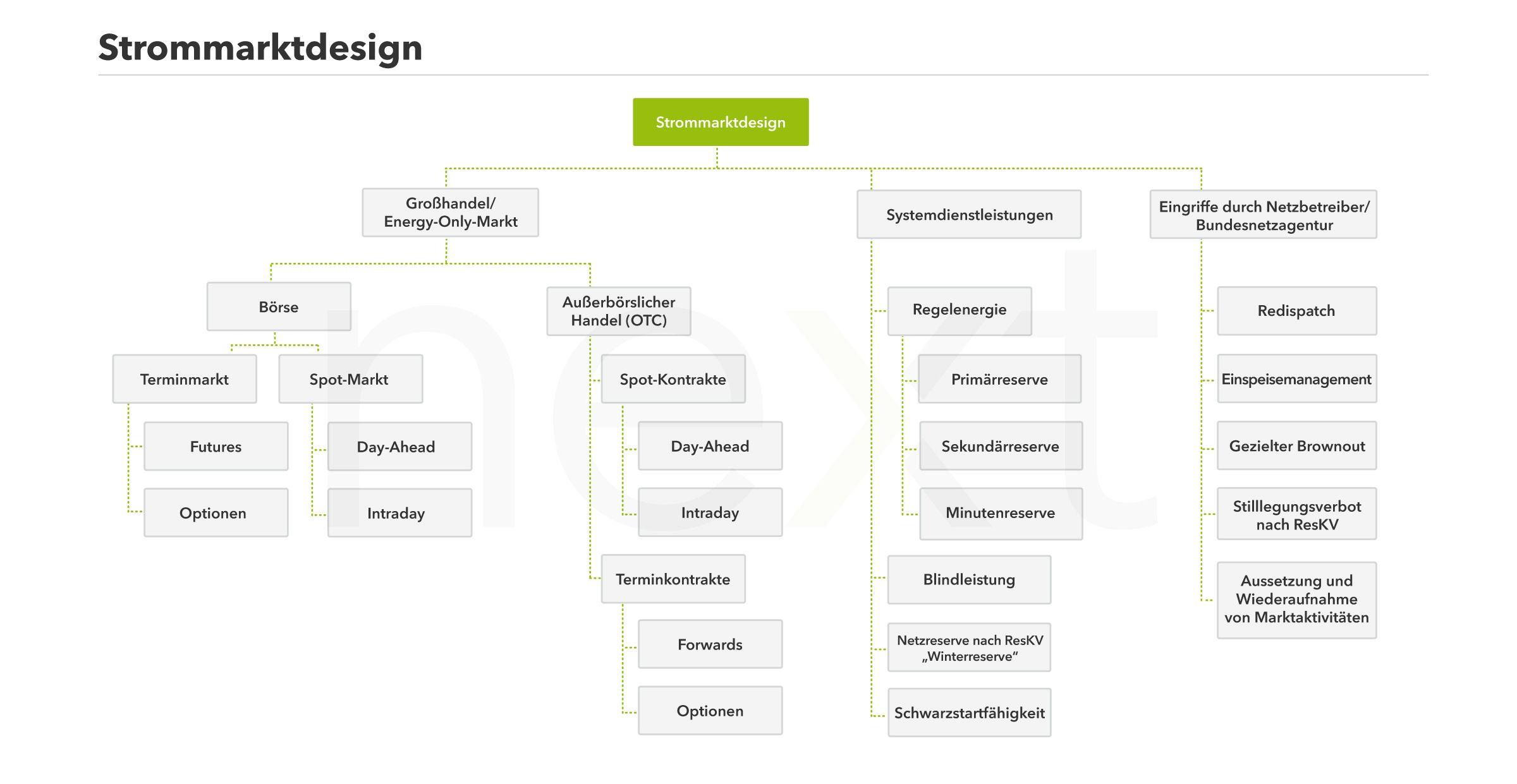
Task: Select the Außerbörslicher Handel (OTC) box
Action: (619, 311)
